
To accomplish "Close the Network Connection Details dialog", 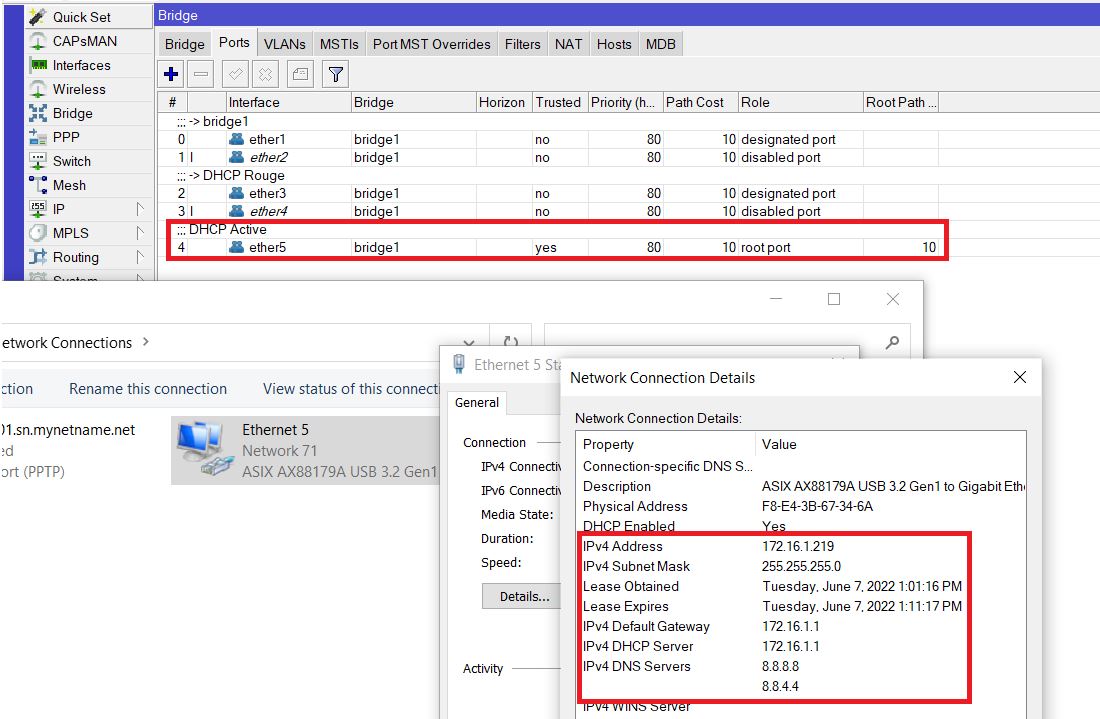I will click(1020, 377).
